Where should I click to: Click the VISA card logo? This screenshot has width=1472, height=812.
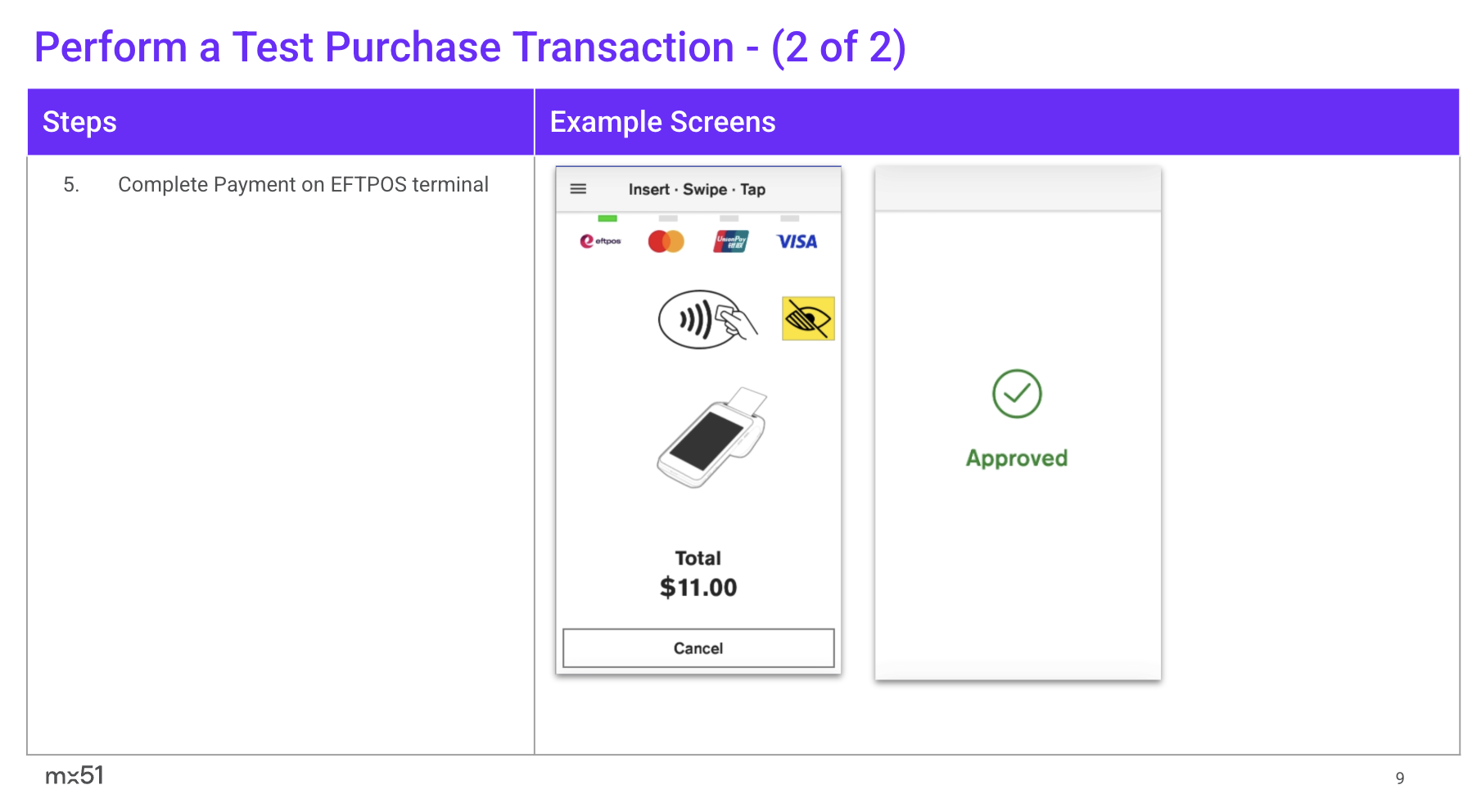(797, 241)
